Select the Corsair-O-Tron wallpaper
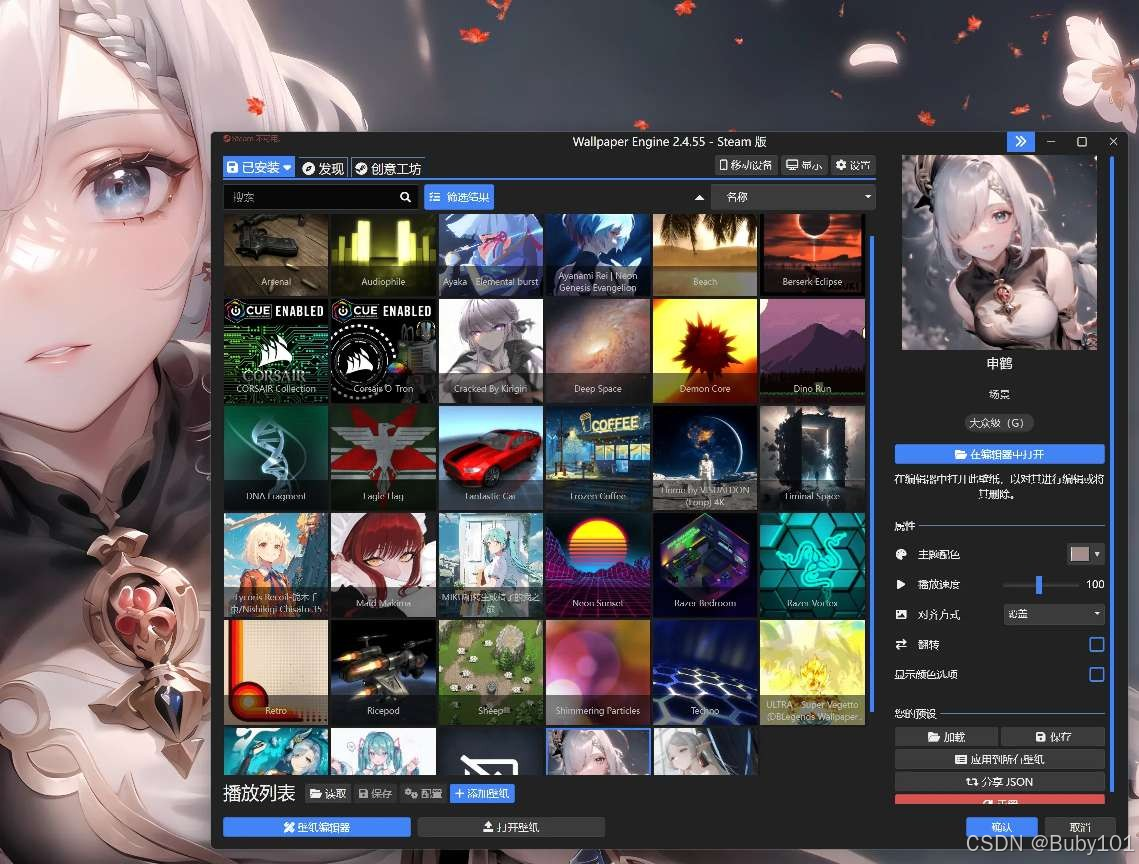The image size is (1139, 864). click(x=383, y=350)
